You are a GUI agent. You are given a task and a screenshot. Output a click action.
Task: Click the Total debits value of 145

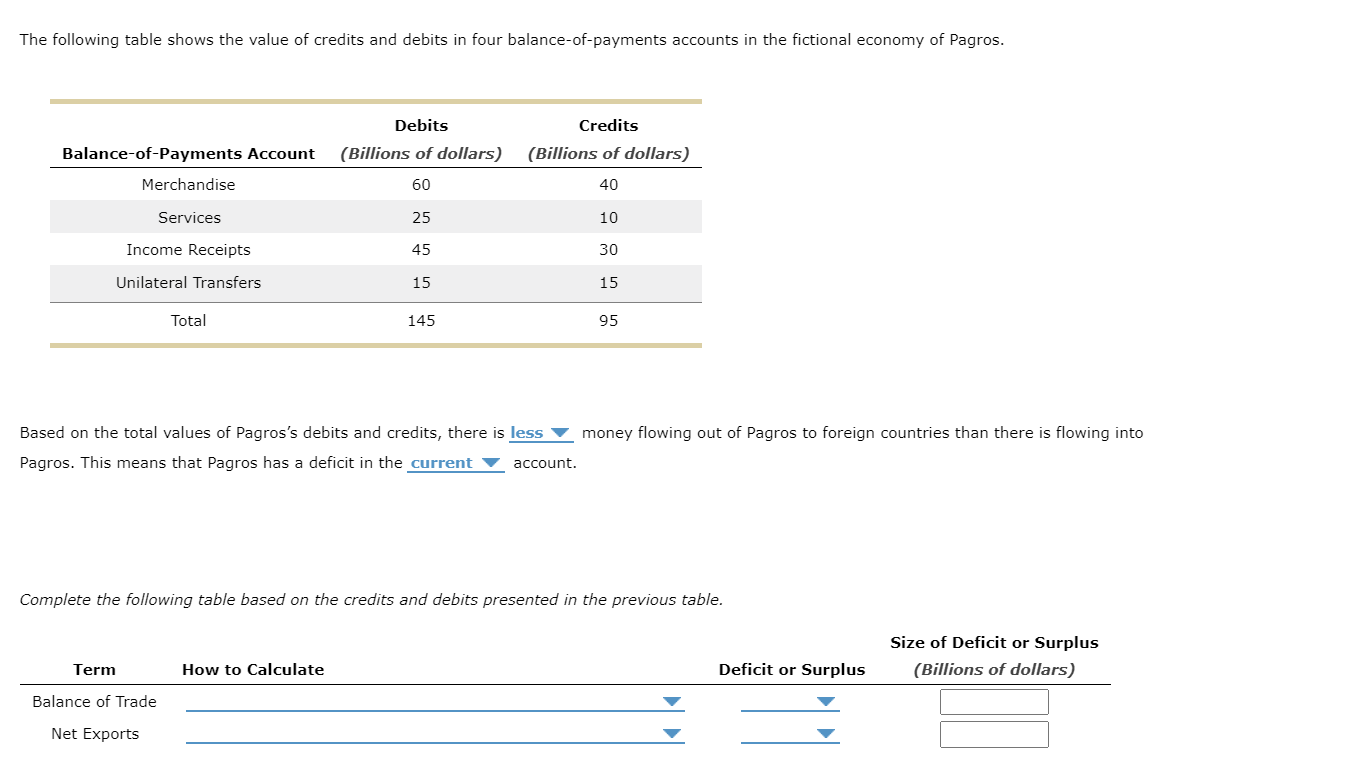pos(420,320)
